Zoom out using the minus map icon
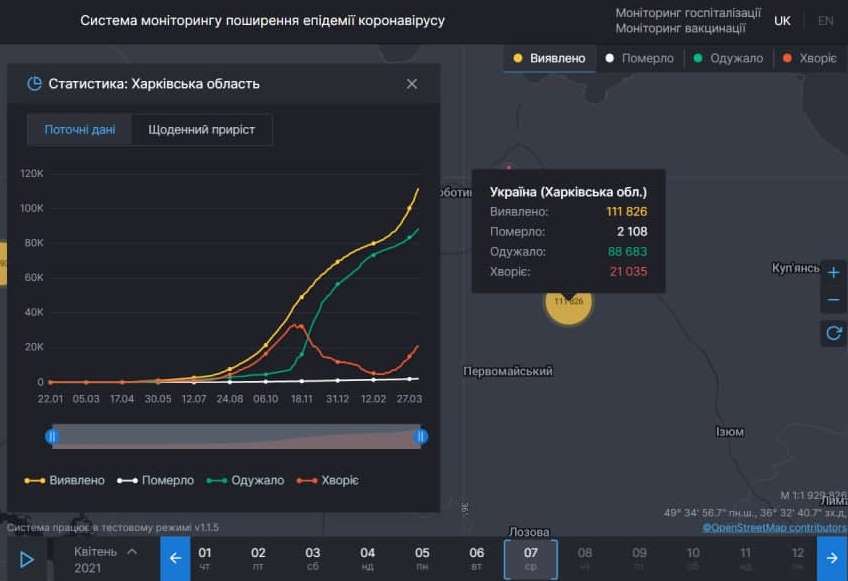The height and width of the screenshot is (581, 848). (x=834, y=299)
